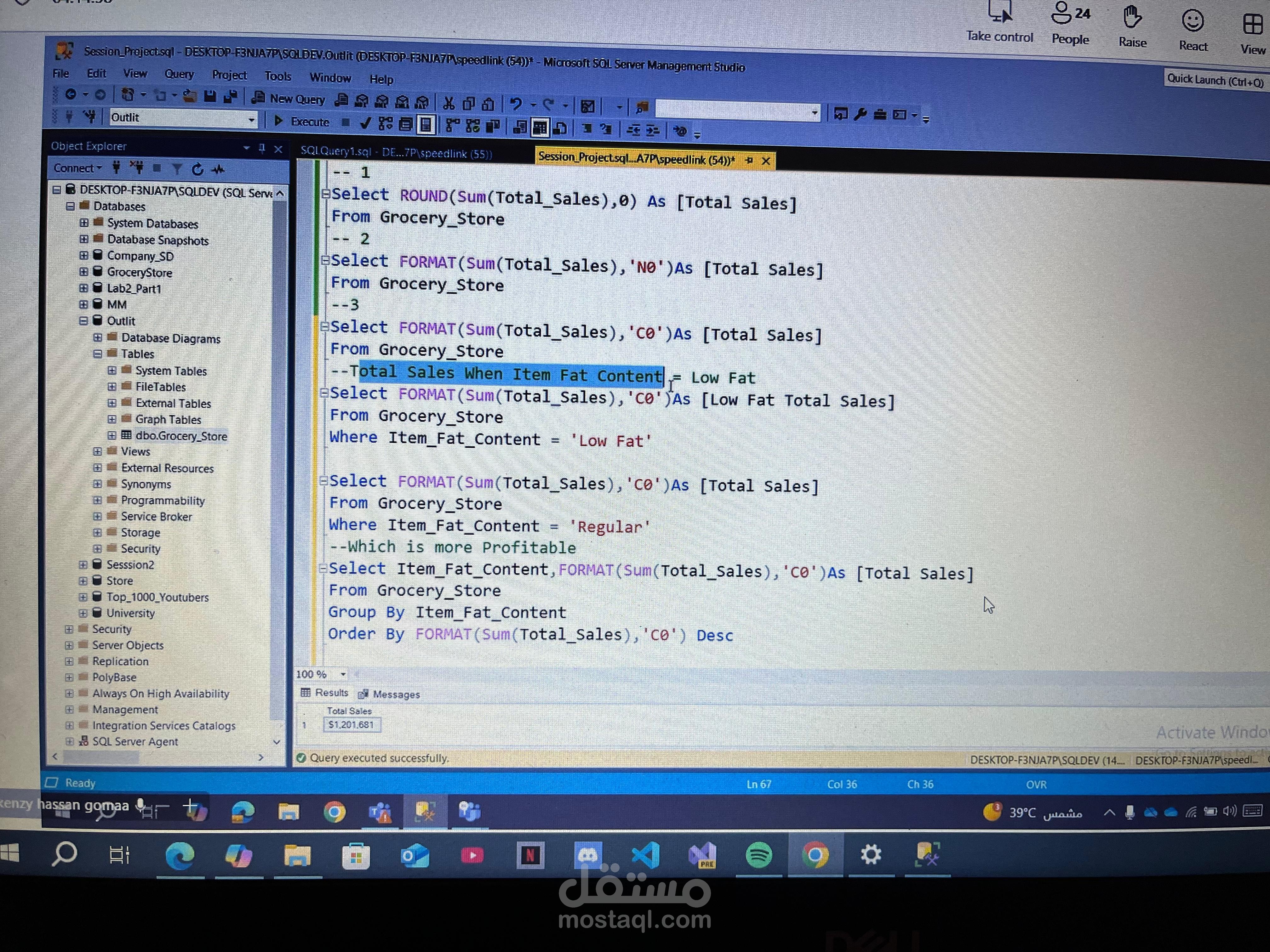Screen dimensions: 1270x952
Task: Click the Change Connection icon
Action: [x=89, y=116]
